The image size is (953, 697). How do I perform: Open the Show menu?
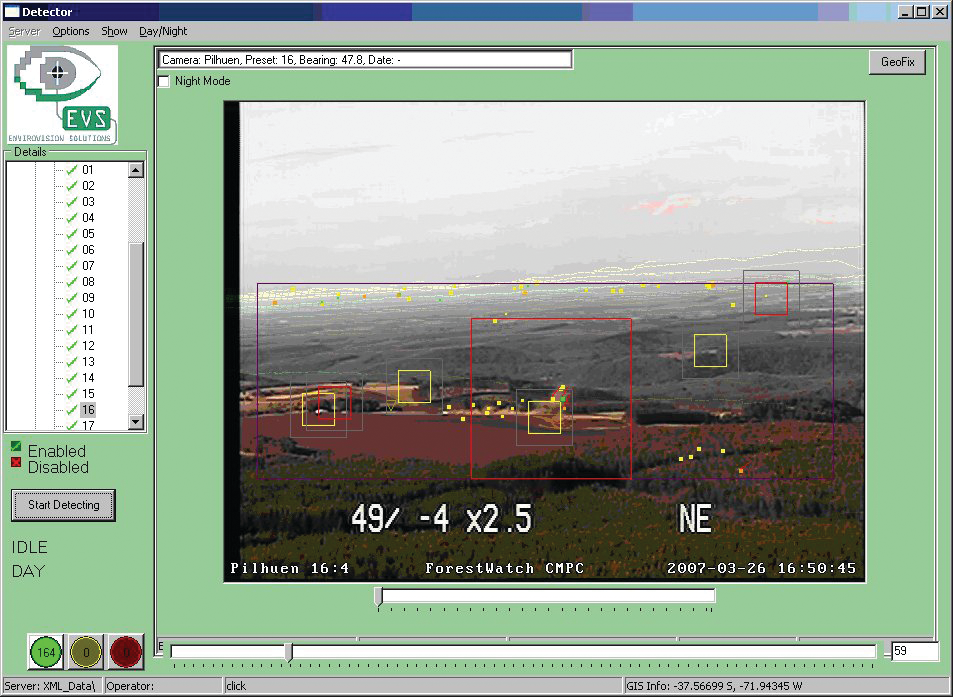[114, 31]
